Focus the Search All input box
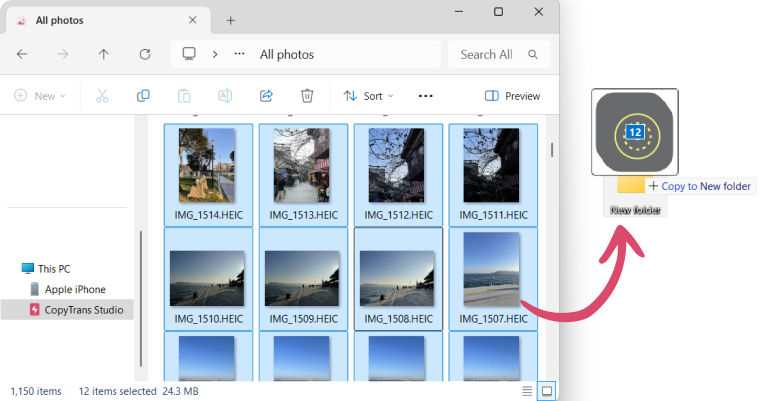Viewport: 760px width, 401px height. click(499, 54)
